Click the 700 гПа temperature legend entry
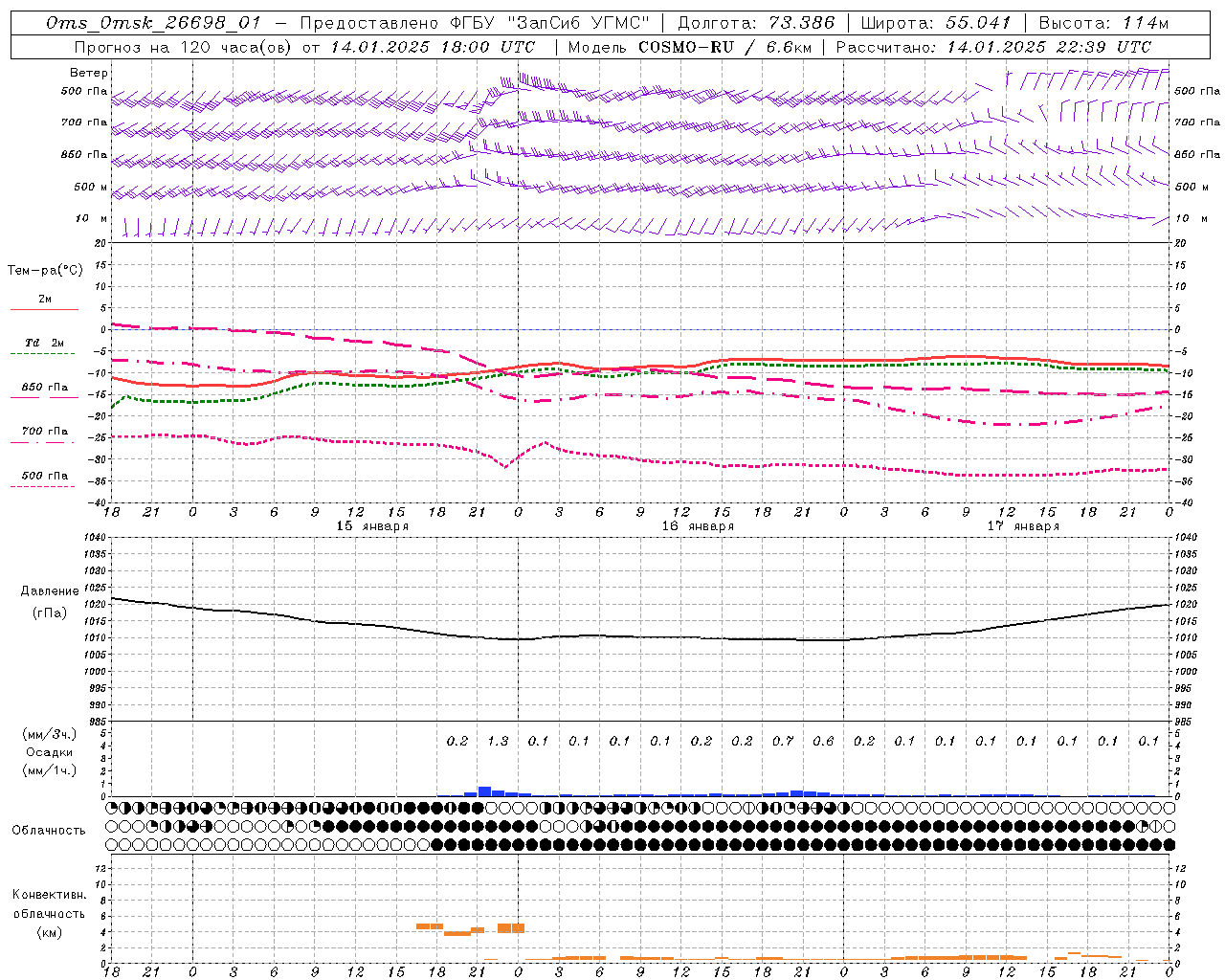The width and height of the screenshot is (1225, 980). click(x=45, y=432)
